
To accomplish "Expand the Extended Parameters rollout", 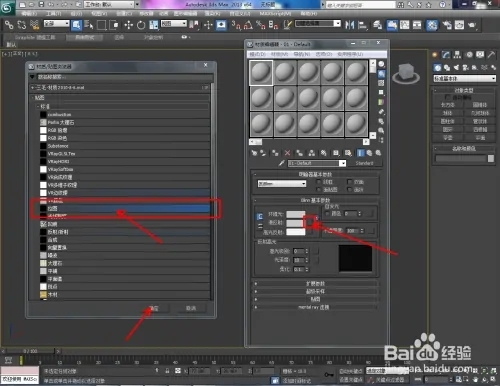I will (x=315, y=284).
